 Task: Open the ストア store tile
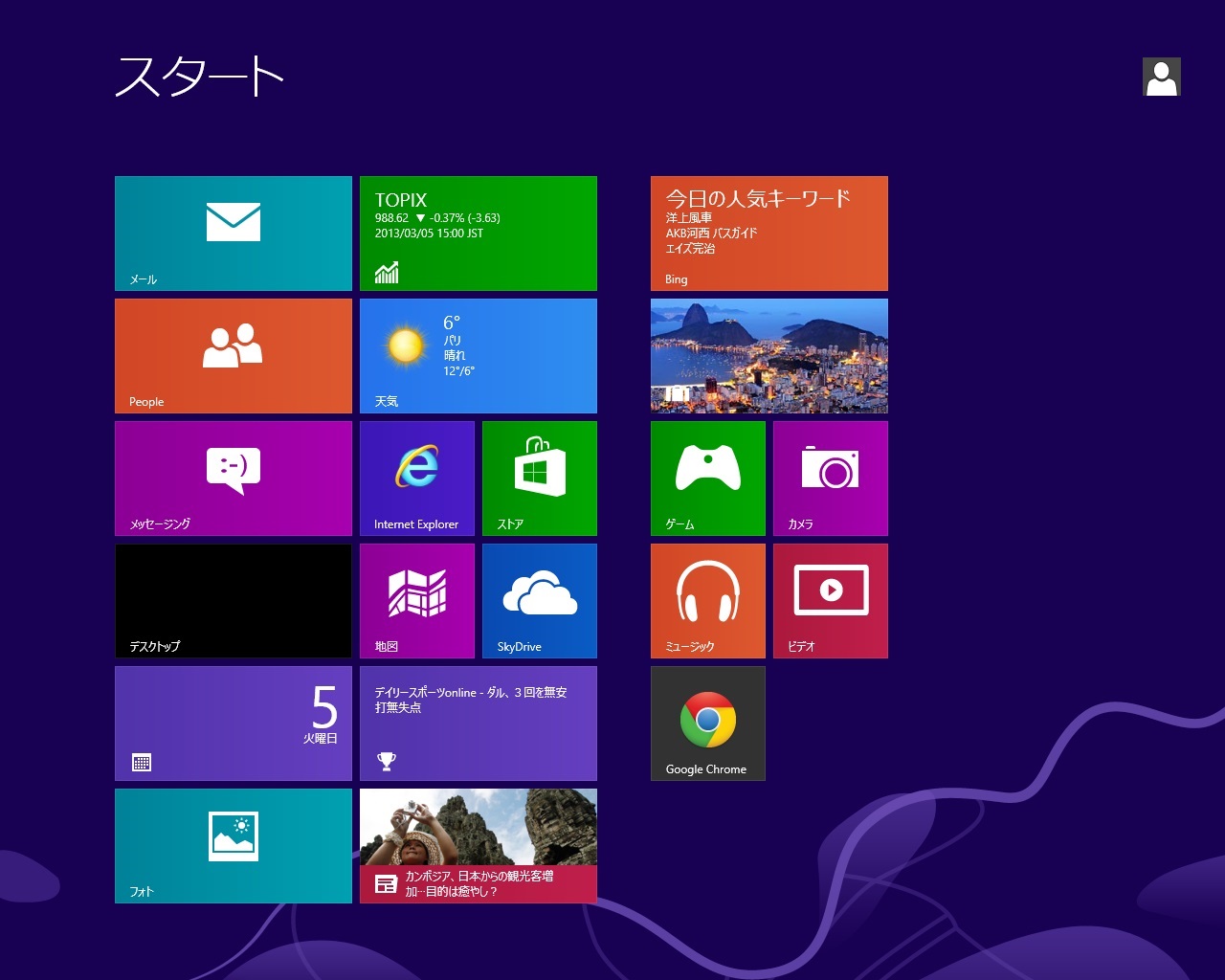coord(540,479)
